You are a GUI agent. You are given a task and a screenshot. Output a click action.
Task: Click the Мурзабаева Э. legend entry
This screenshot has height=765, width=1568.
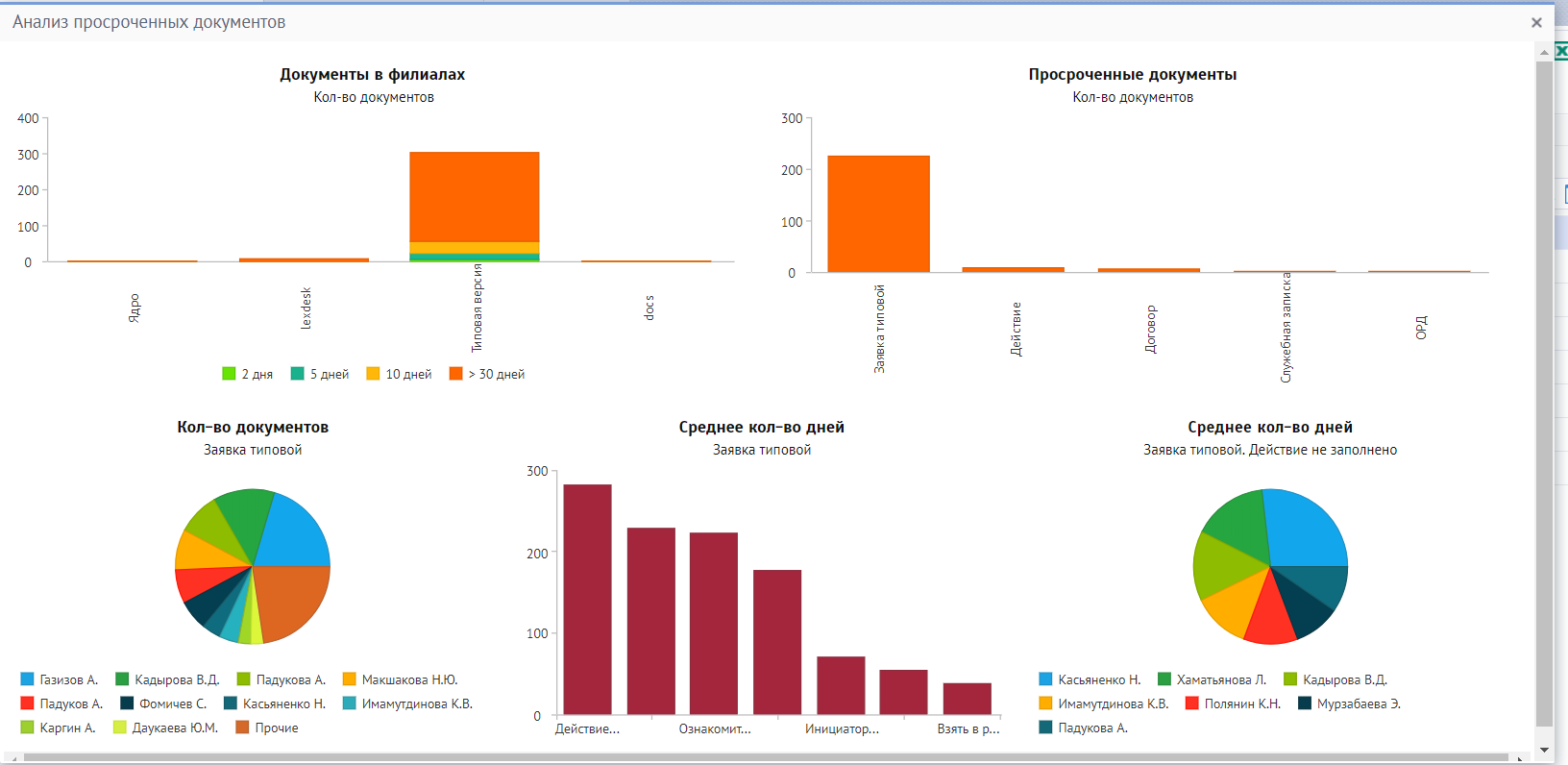pyautogui.click(x=1350, y=703)
